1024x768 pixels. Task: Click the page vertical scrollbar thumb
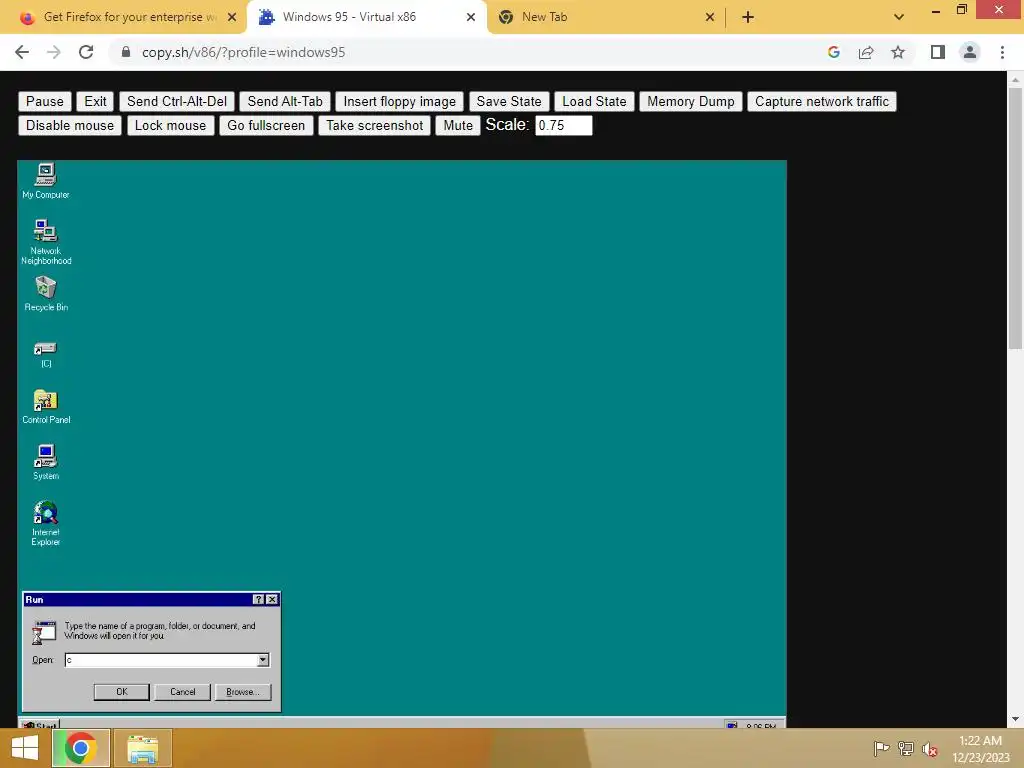(x=1015, y=219)
